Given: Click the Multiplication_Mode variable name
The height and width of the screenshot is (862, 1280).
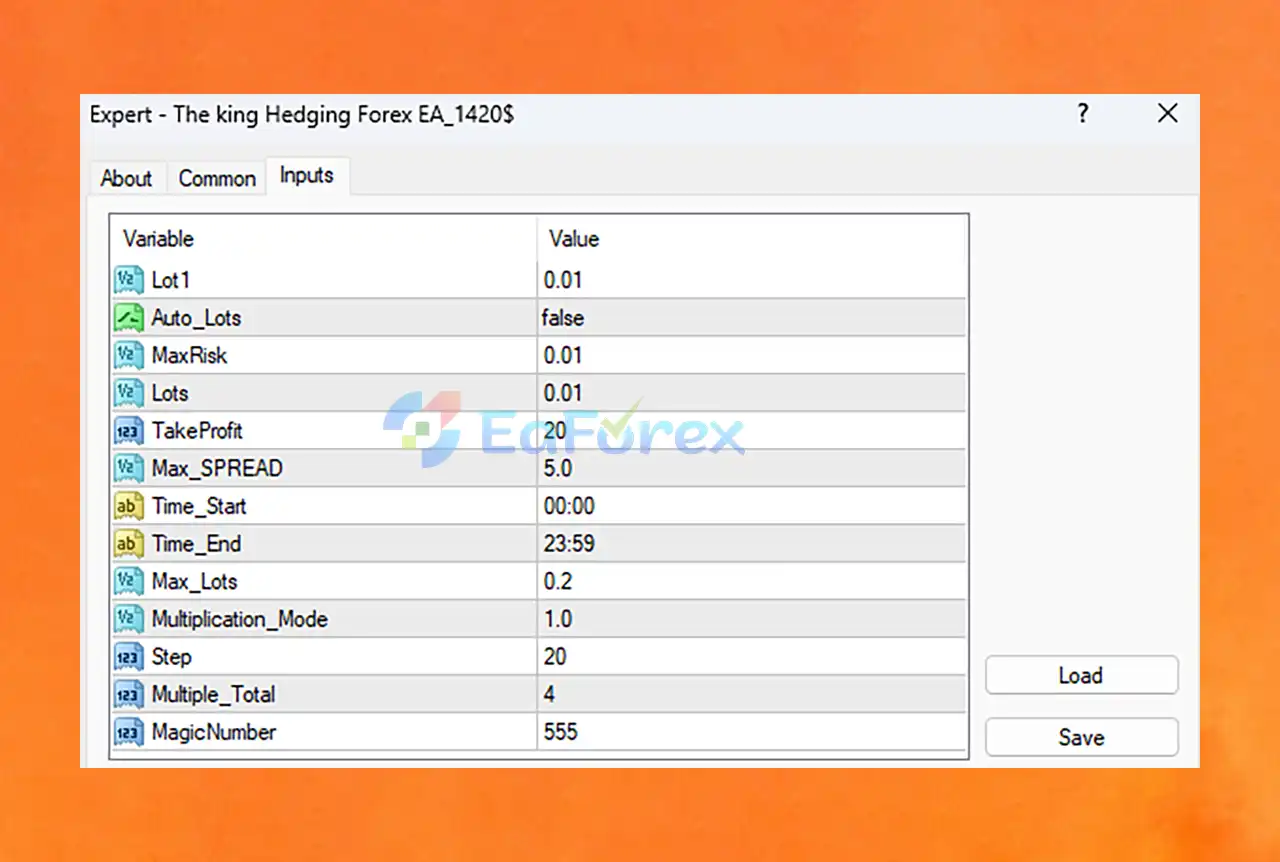Looking at the screenshot, I should point(240,619).
